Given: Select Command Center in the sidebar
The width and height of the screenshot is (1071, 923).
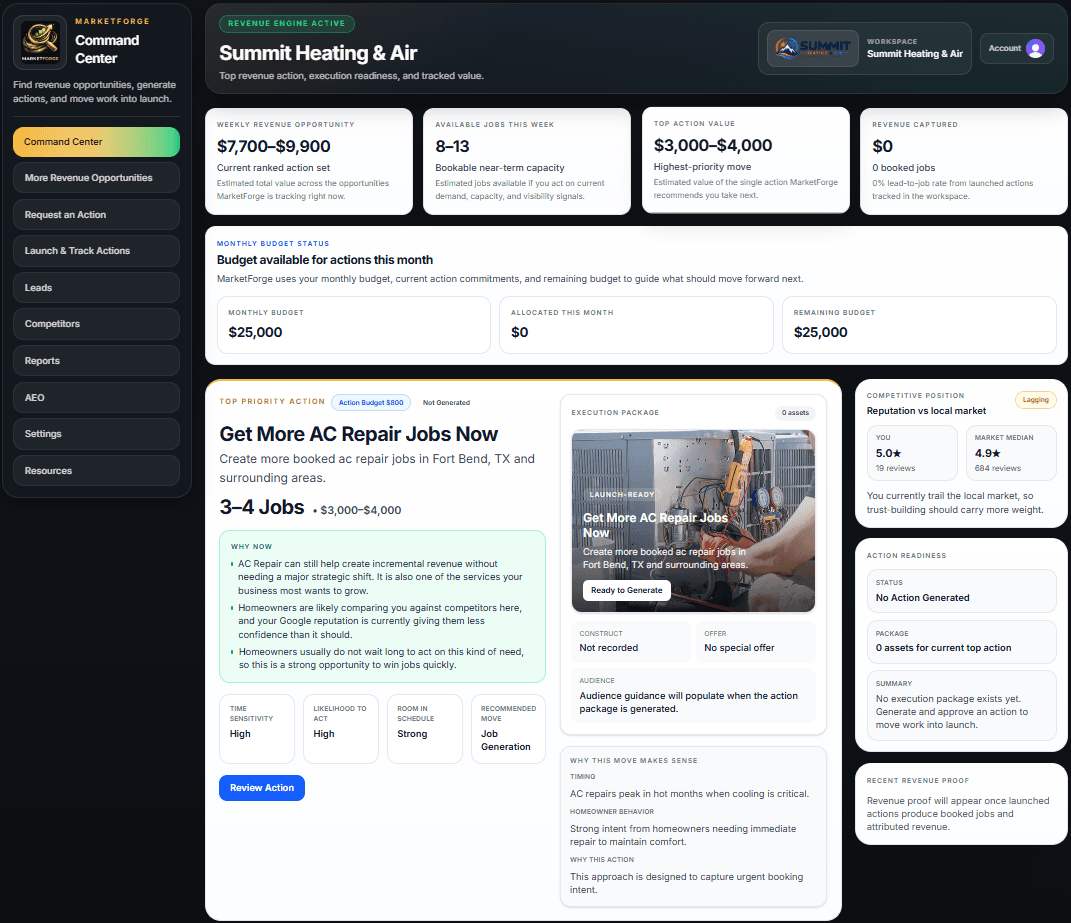Looking at the screenshot, I should pos(96,142).
